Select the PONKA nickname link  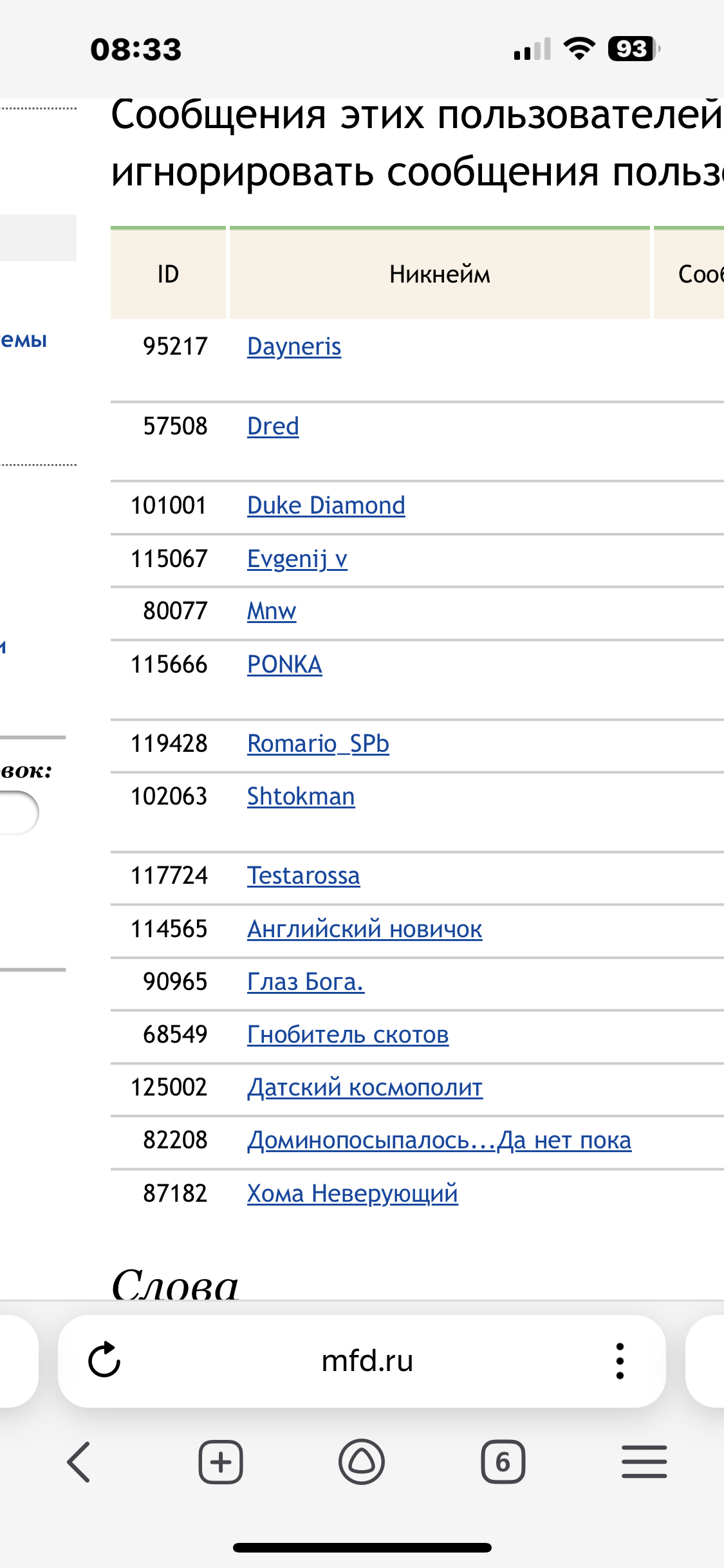(x=284, y=665)
